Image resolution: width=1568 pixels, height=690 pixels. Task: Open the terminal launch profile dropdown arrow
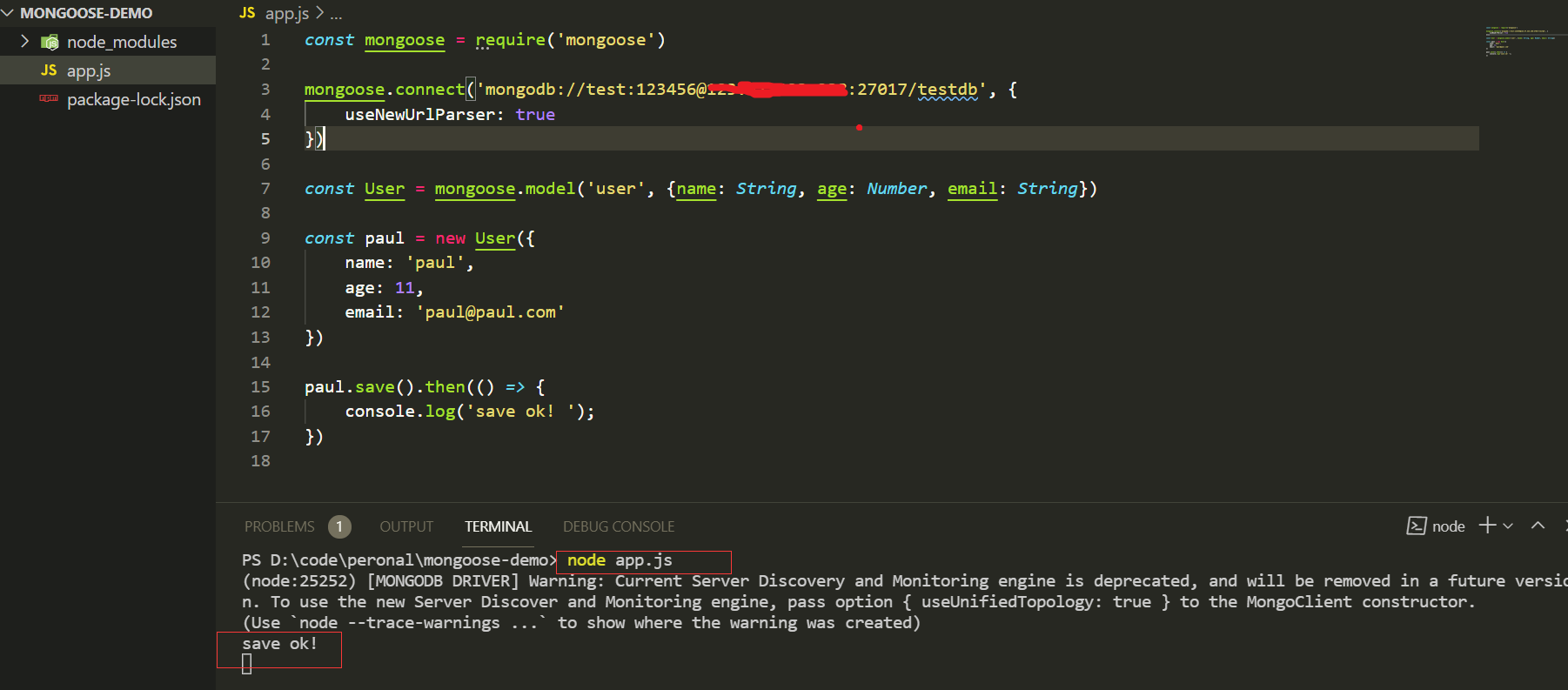[1508, 526]
